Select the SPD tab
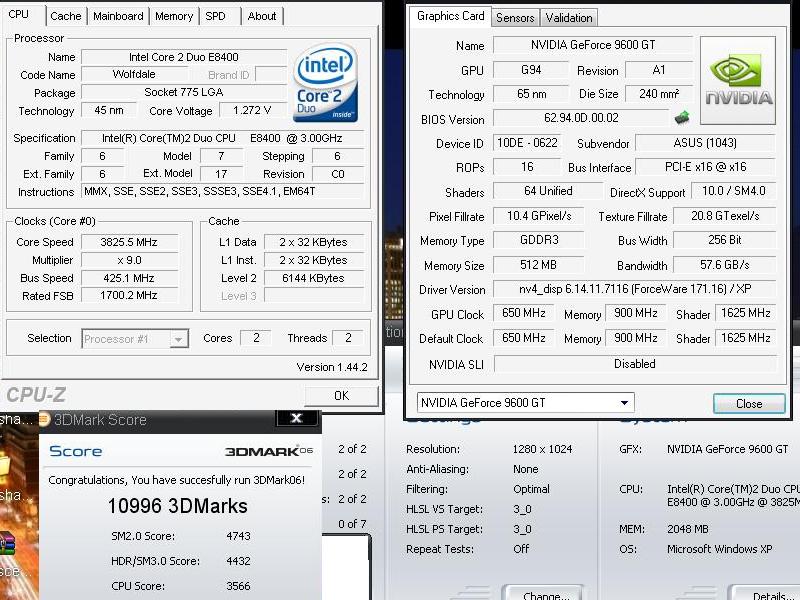 [x=216, y=16]
